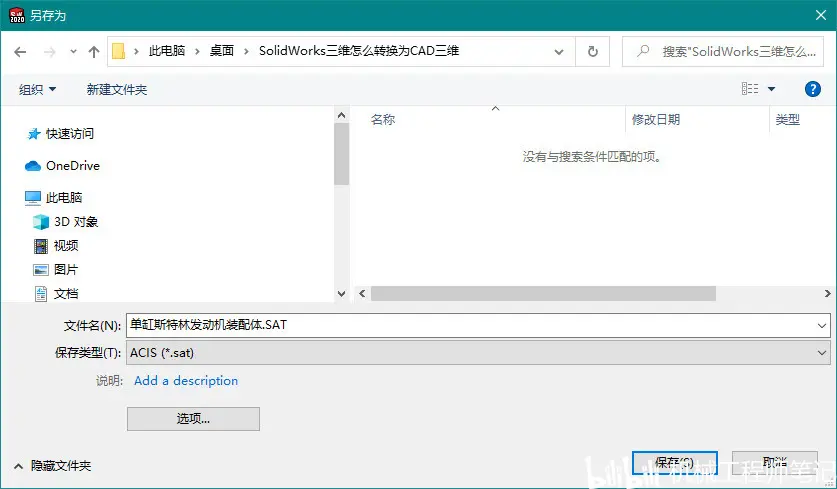Refresh the current folder

(593, 51)
